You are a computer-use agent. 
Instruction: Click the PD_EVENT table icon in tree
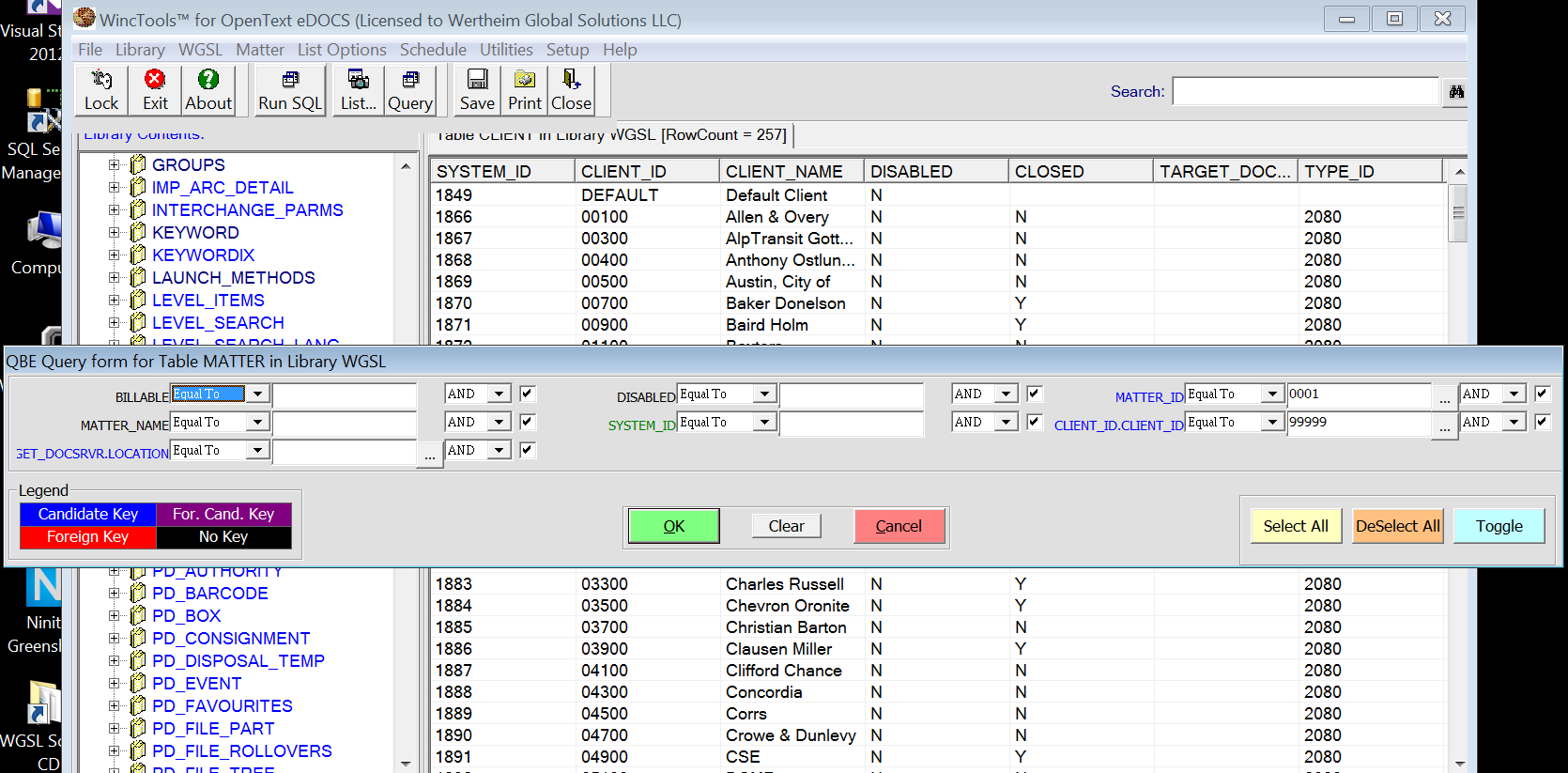point(138,683)
